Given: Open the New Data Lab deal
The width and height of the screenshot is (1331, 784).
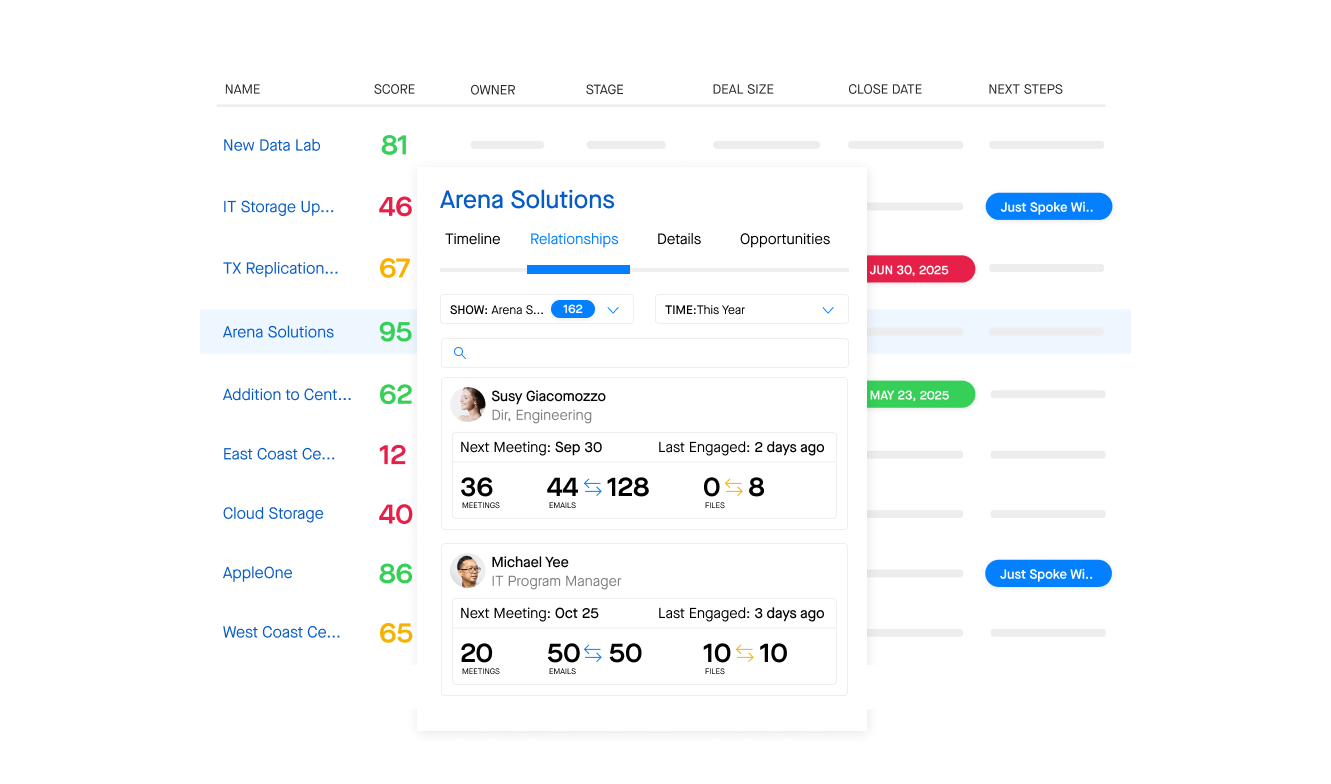Looking at the screenshot, I should (x=272, y=145).
